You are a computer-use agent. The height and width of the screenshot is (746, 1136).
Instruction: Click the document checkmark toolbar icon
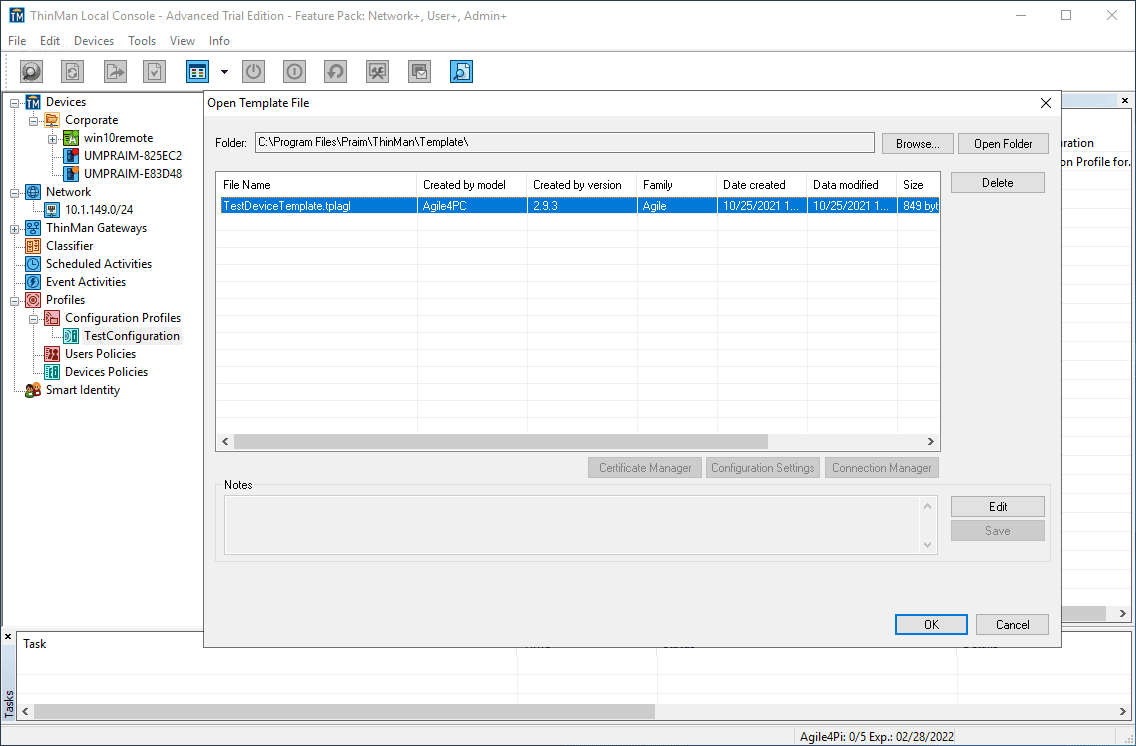click(x=155, y=72)
